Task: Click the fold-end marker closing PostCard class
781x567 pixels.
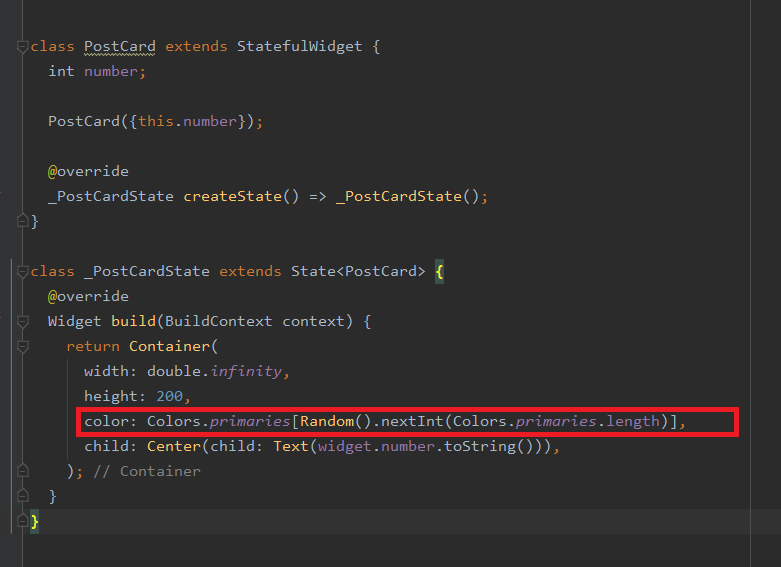Action: click(x=22, y=220)
